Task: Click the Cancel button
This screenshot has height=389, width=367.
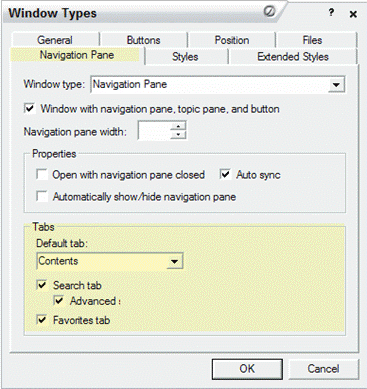Action: [323, 369]
